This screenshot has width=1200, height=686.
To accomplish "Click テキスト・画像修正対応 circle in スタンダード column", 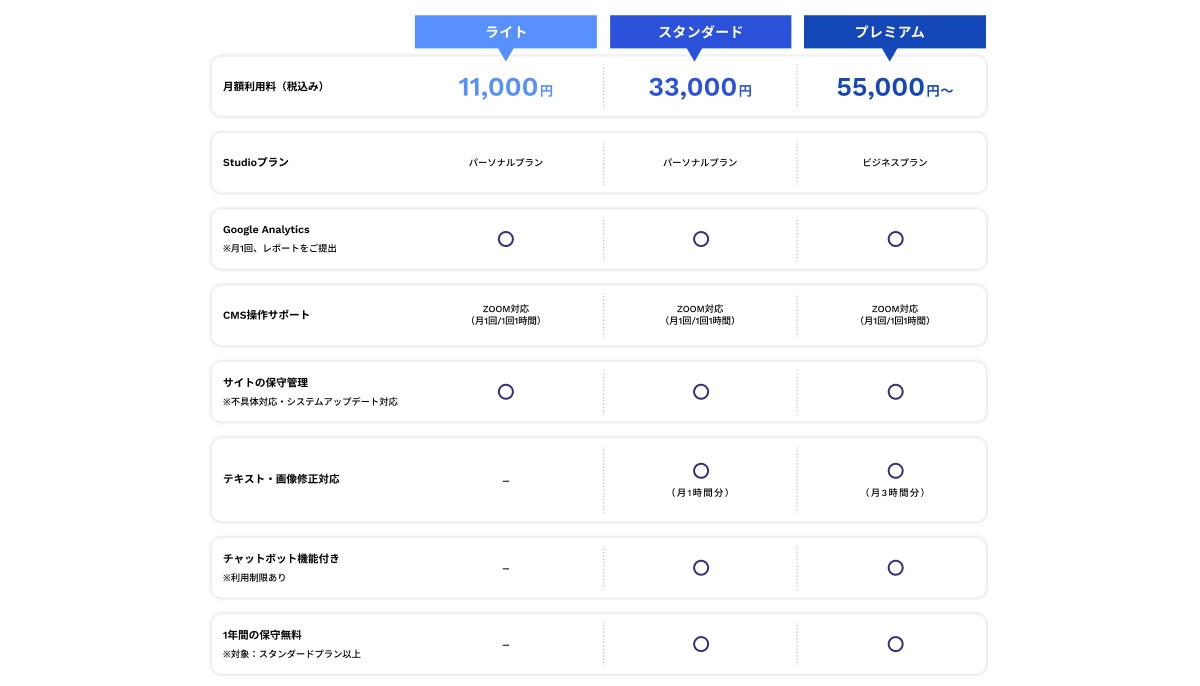I will click(x=701, y=471).
